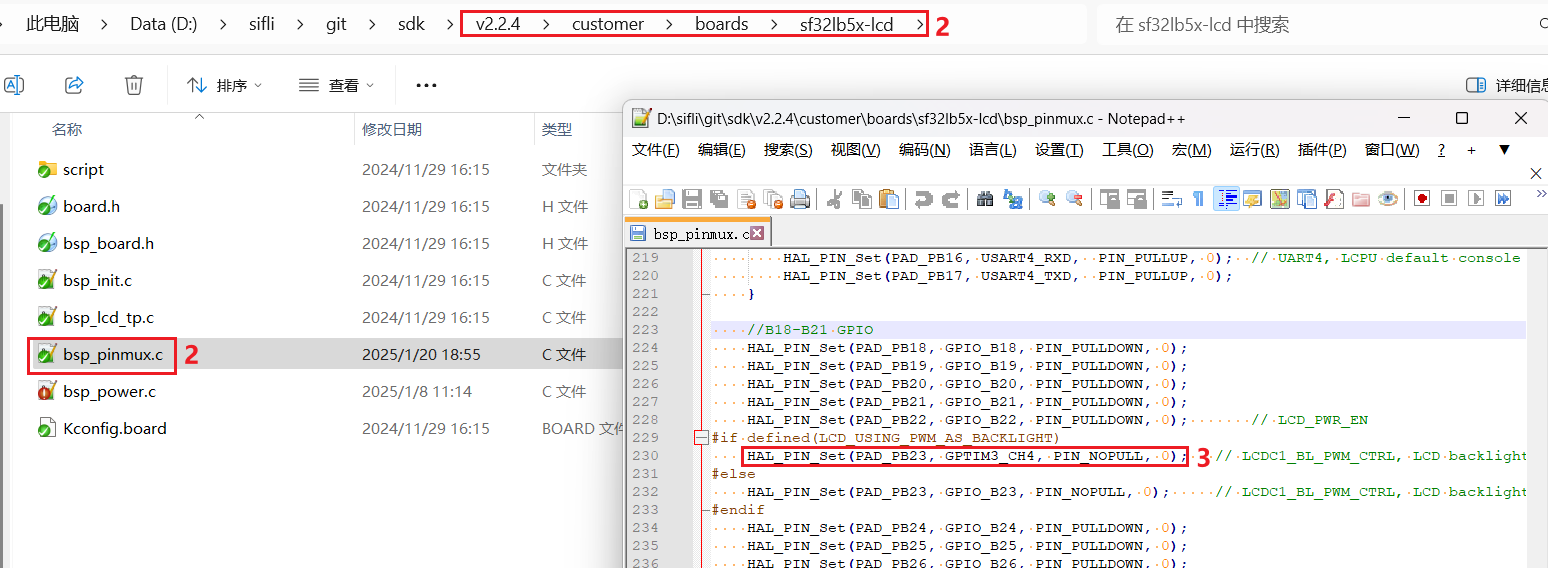Viewport: 1548px width, 568px height.
Task: Click the Save All toolbar icon
Action: (x=719, y=199)
